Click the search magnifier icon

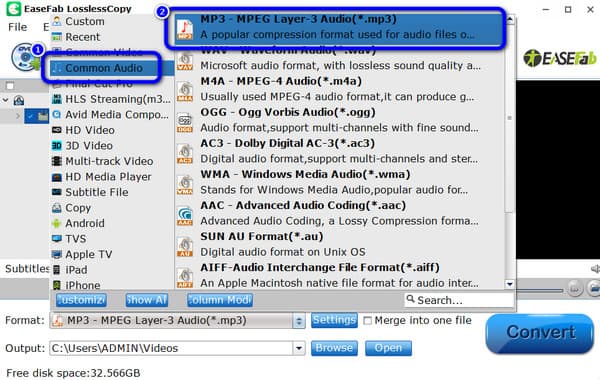[x=410, y=299]
